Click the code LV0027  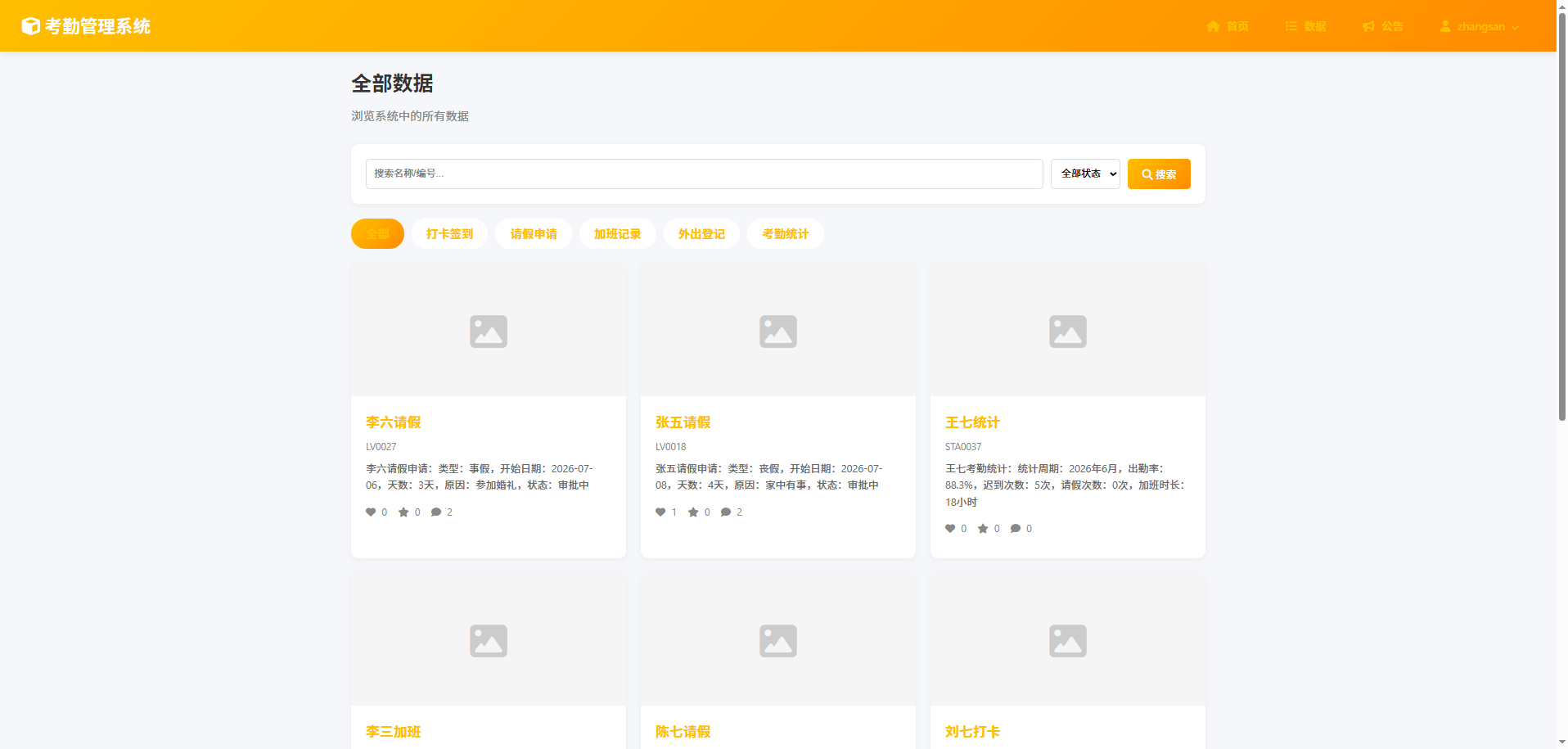pos(381,447)
